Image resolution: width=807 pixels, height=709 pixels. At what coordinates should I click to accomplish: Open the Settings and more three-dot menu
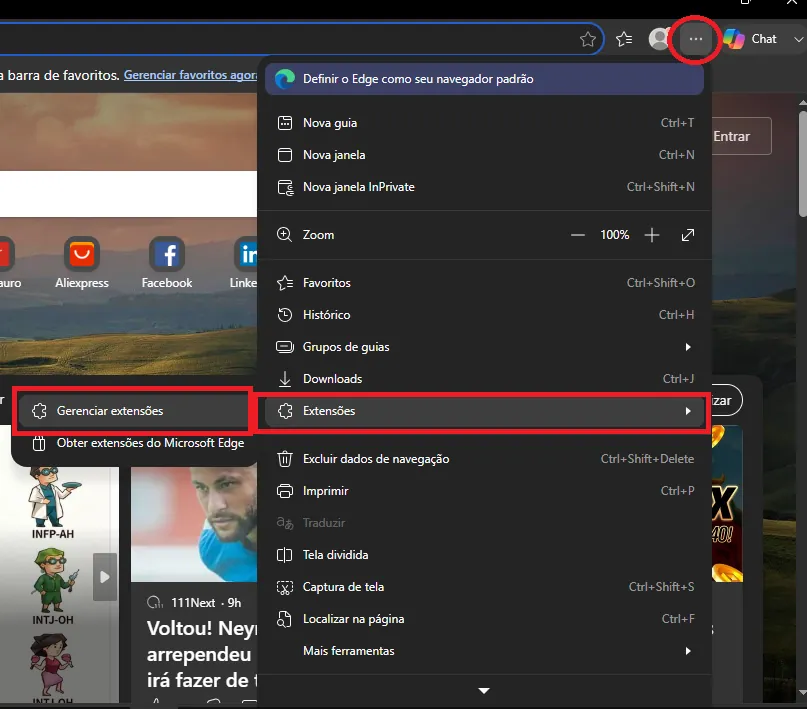[695, 39]
